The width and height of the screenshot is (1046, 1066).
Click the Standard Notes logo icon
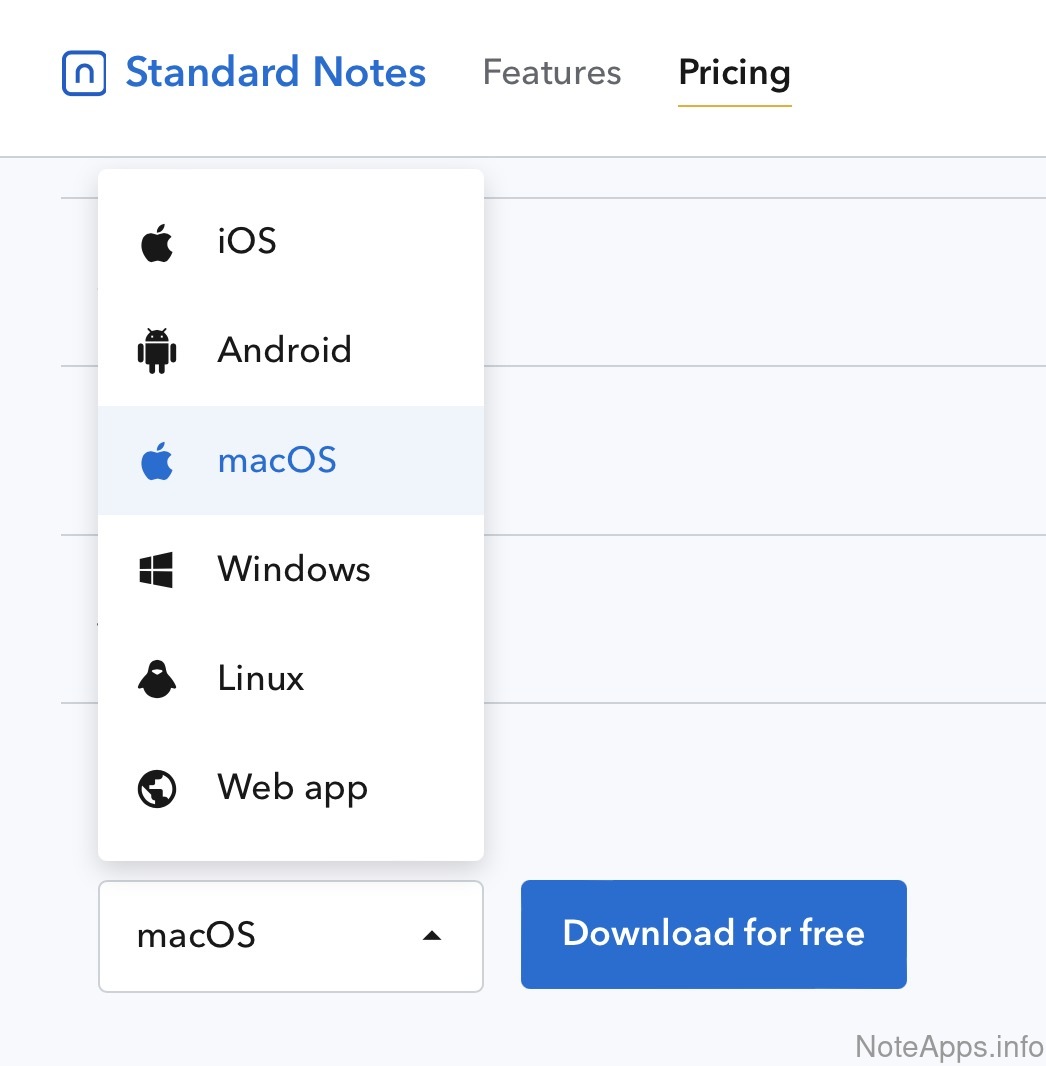[84, 73]
